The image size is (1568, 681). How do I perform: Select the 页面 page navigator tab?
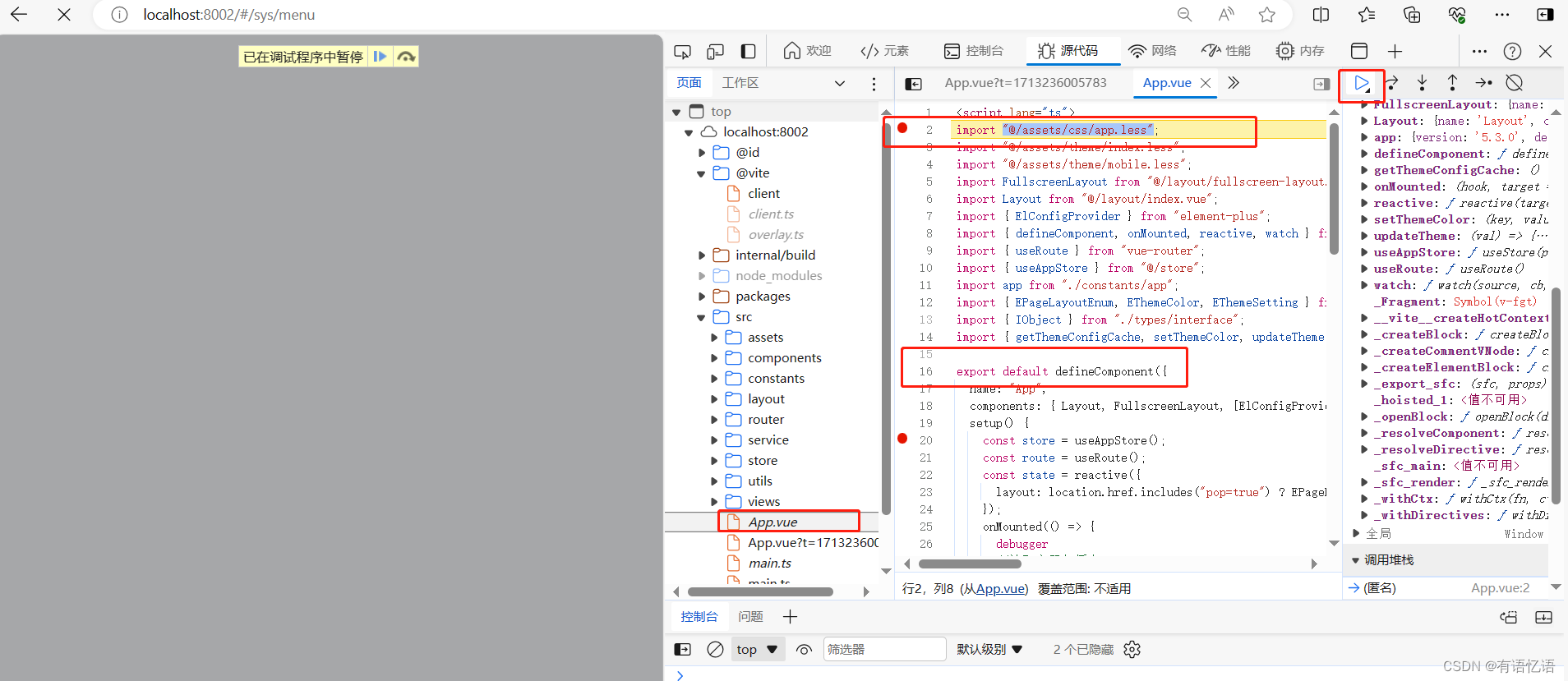pos(689,83)
